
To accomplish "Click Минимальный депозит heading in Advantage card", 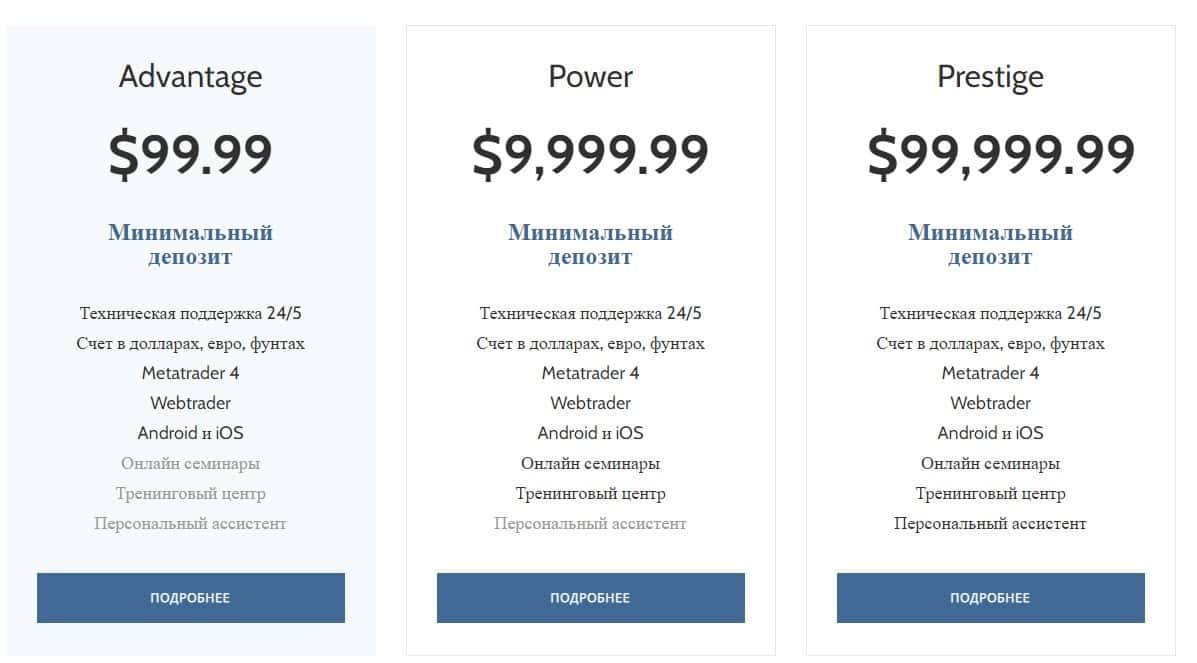I will click(x=190, y=245).
